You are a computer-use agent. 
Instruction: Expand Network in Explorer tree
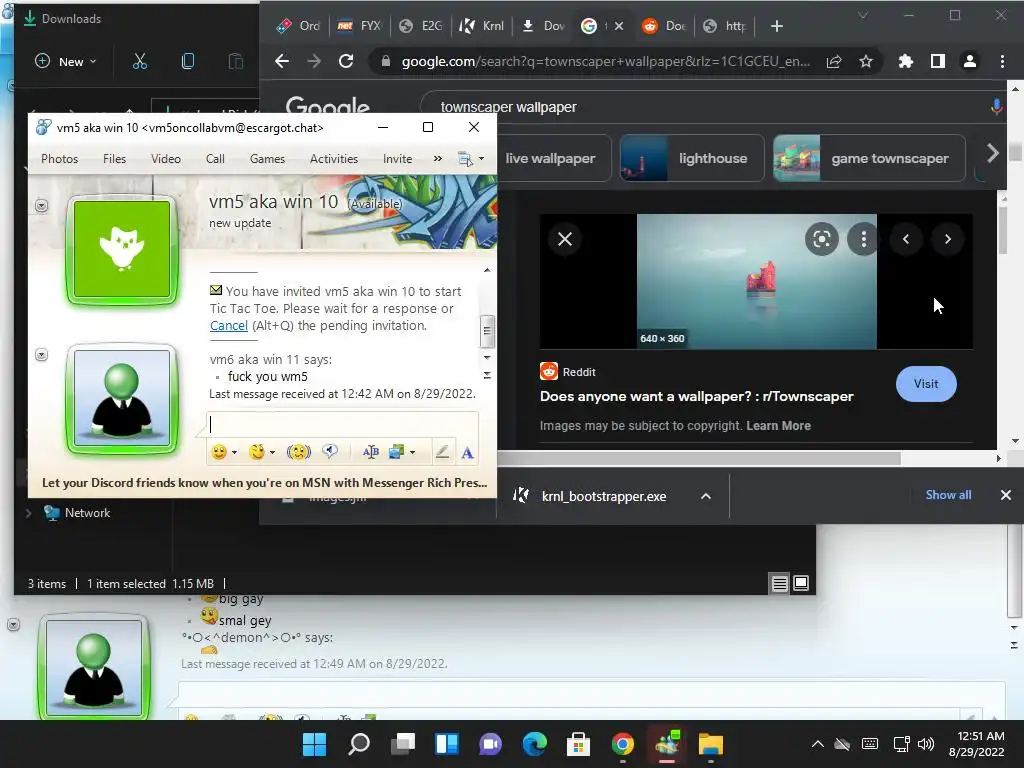pos(28,513)
